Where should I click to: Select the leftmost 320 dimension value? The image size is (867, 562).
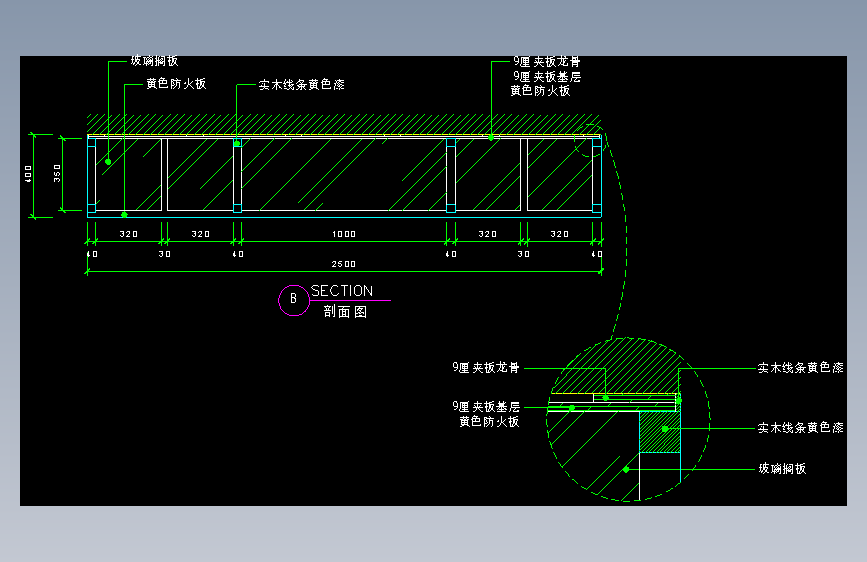129,234
